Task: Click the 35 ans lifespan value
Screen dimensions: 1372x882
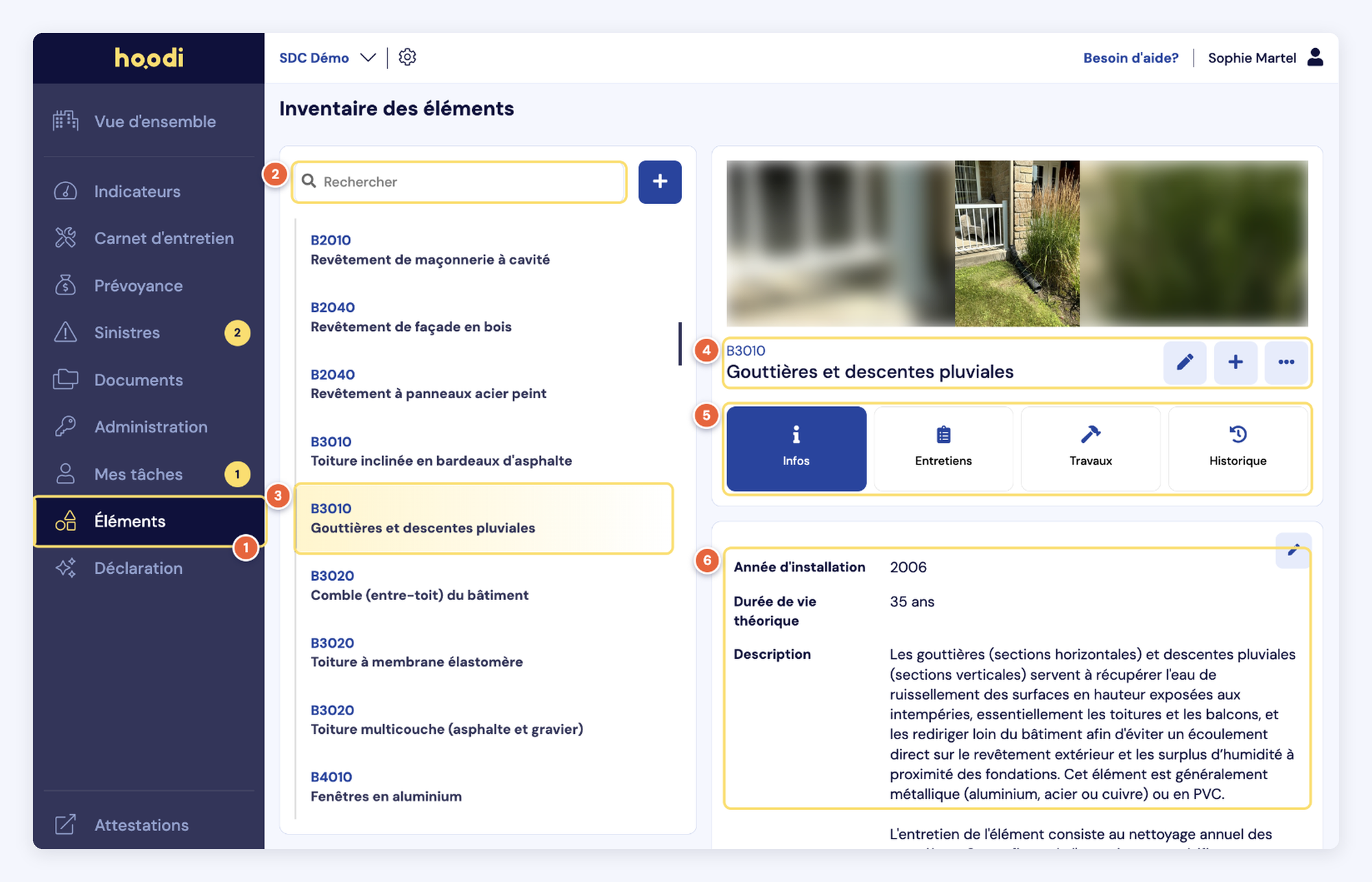Action: pyautogui.click(x=912, y=601)
